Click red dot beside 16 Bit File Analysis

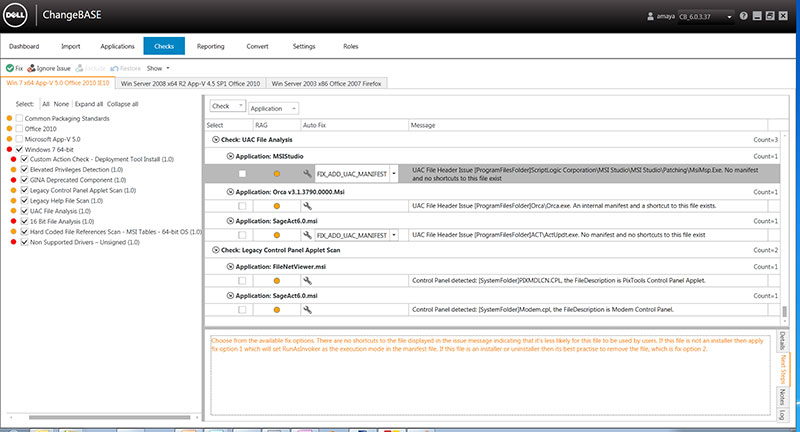click(x=14, y=221)
